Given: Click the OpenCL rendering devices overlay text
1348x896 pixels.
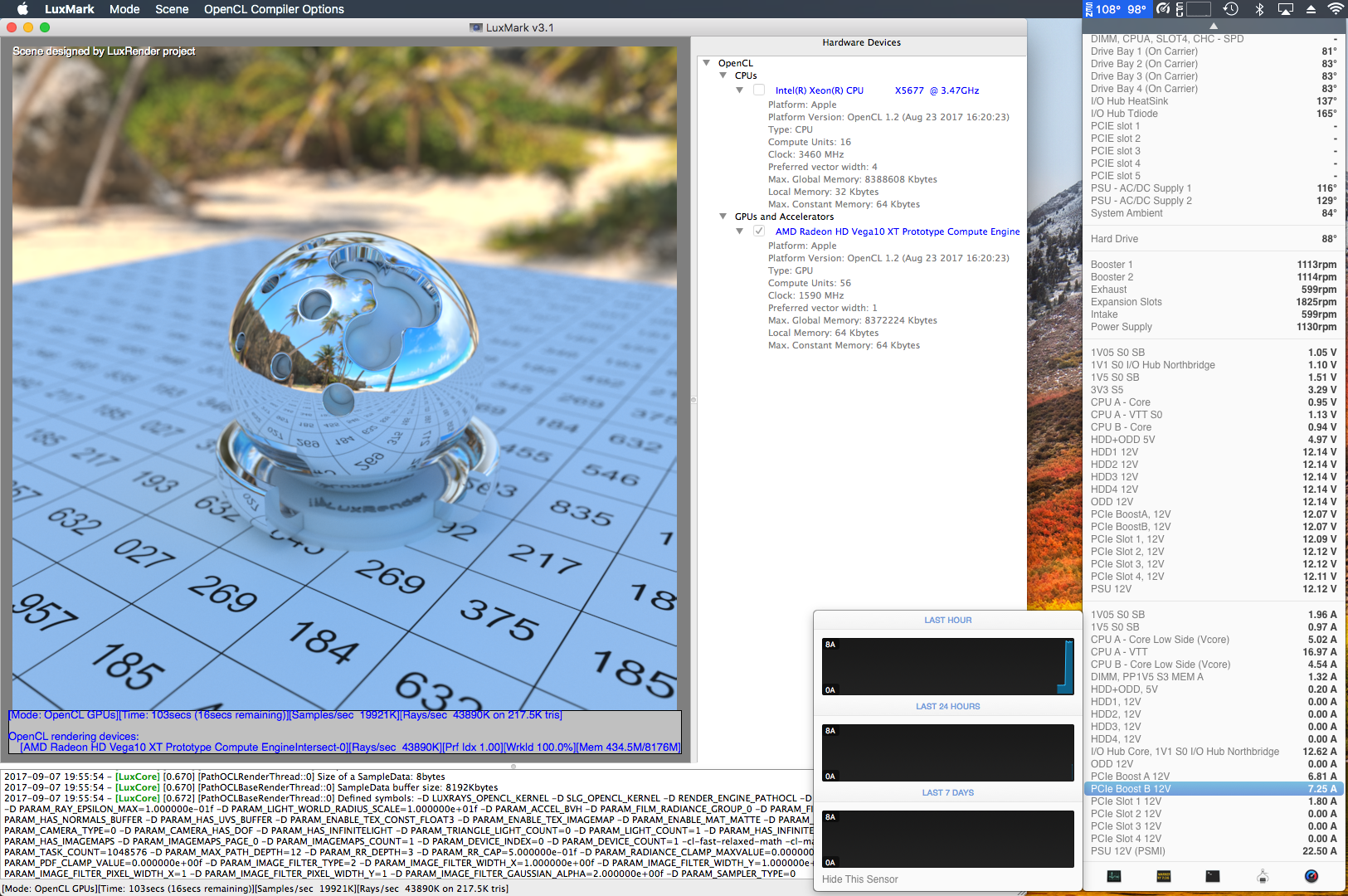Looking at the screenshot, I should pos(73,736).
